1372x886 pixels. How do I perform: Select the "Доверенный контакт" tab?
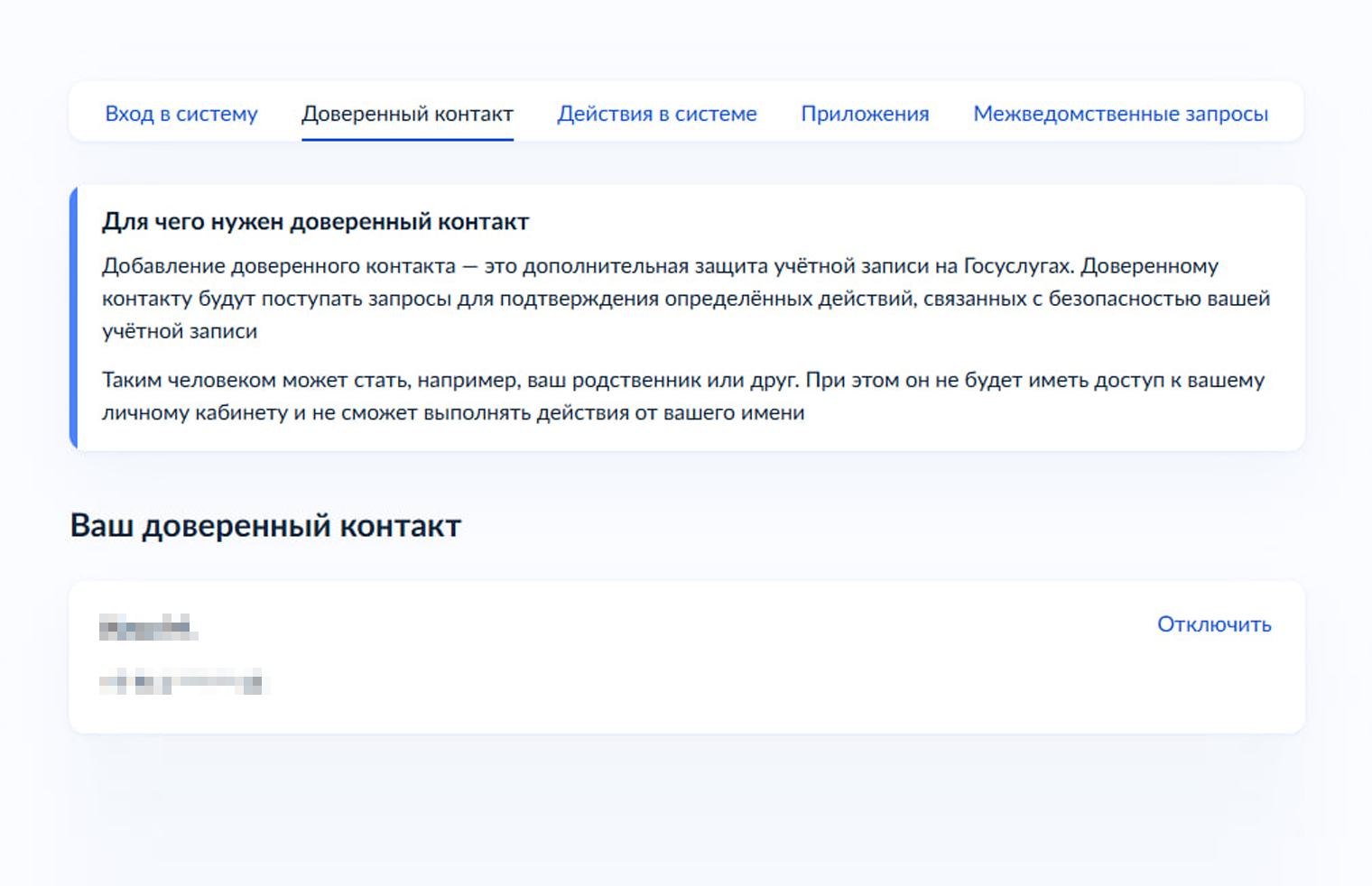(x=407, y=114)
